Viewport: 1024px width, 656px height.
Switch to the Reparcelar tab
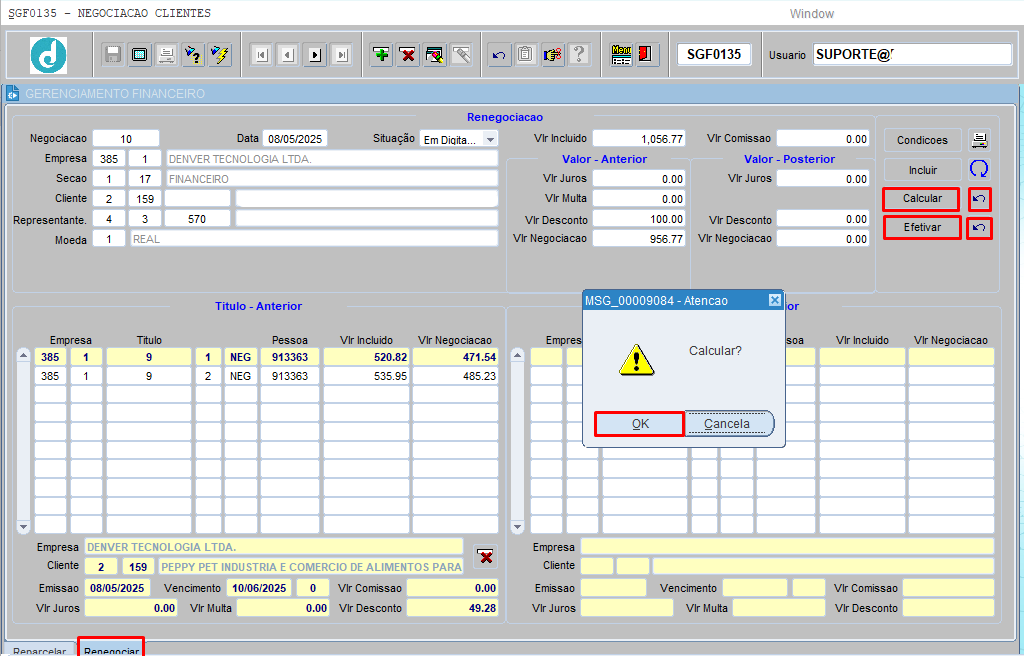click(40, 649)
